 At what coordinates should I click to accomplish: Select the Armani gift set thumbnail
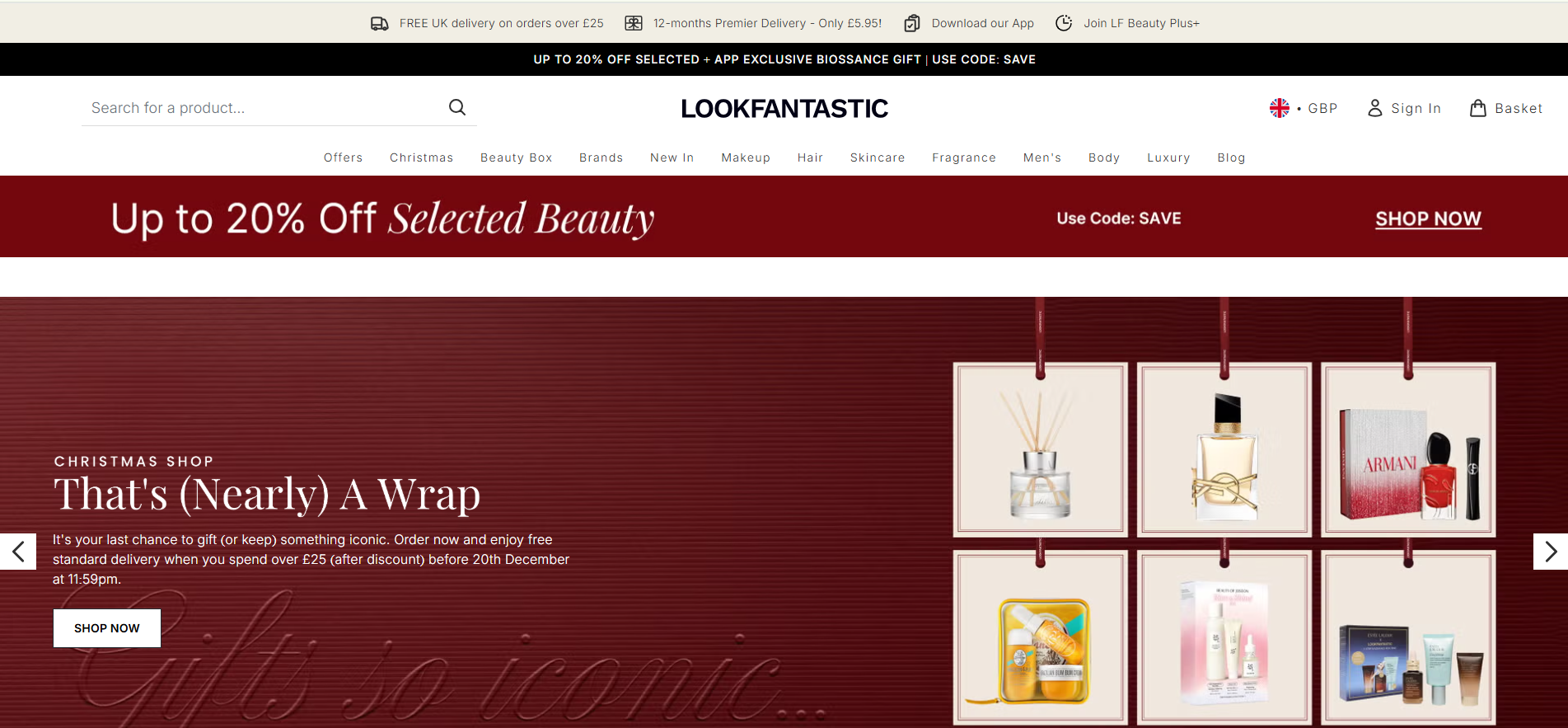tap(1408, 450)
